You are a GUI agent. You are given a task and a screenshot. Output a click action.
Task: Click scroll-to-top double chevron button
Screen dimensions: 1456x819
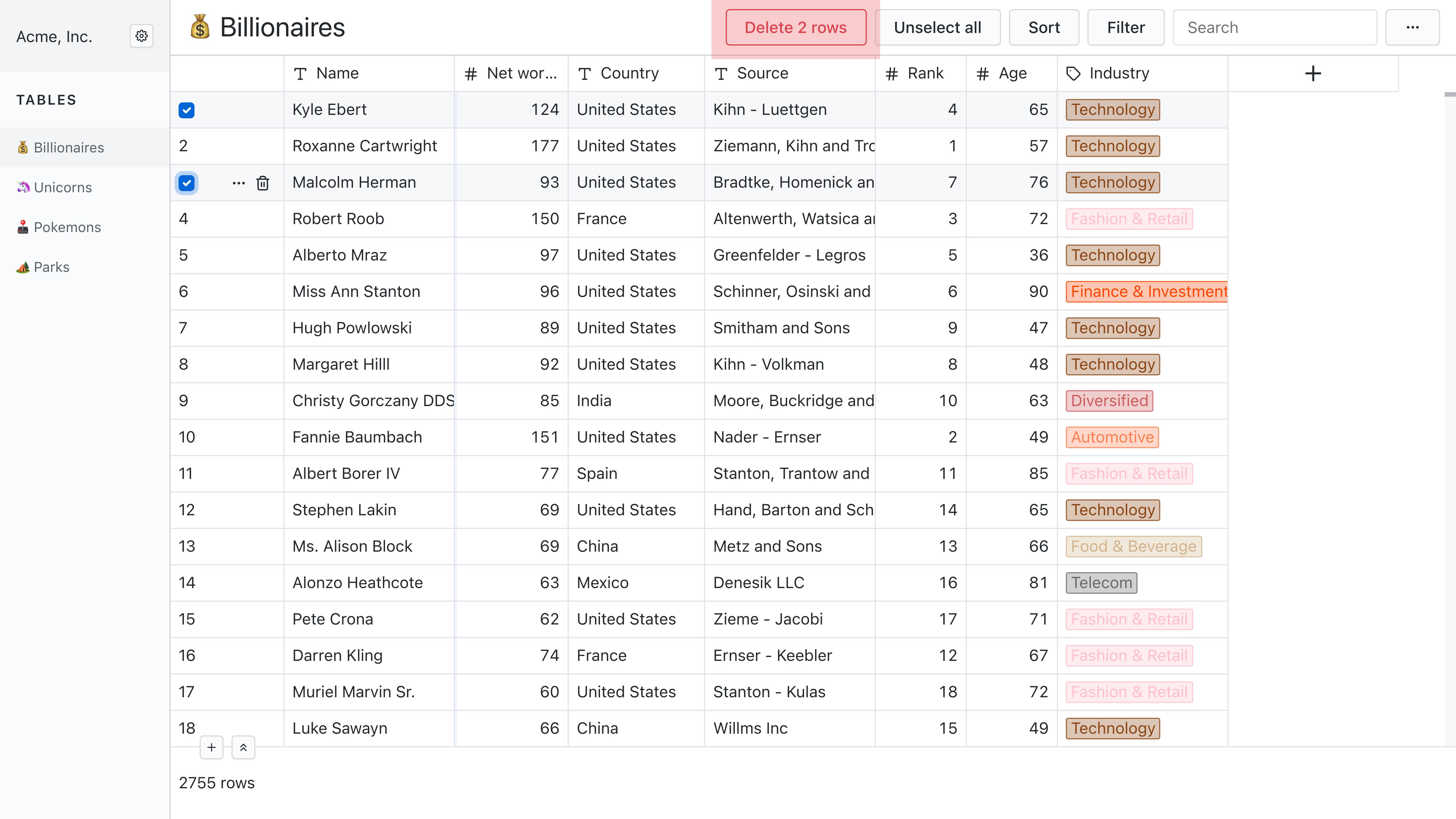pyautogui.click(x=243, y=747)
